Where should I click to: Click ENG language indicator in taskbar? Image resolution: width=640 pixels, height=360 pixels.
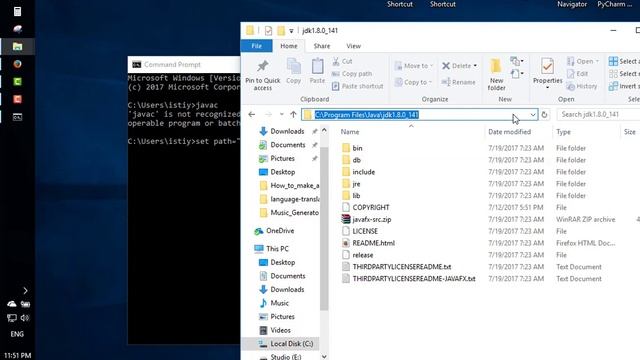point(17,334)
